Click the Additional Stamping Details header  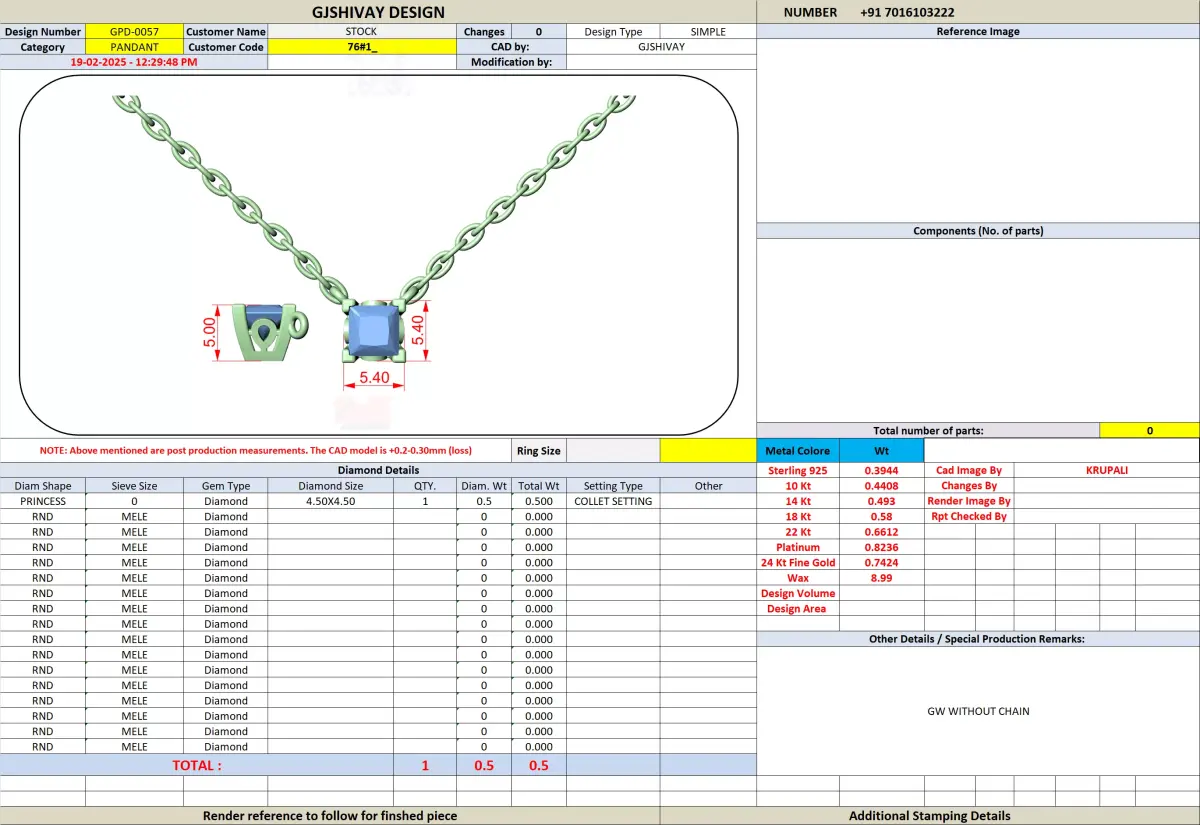click(930, 816)
